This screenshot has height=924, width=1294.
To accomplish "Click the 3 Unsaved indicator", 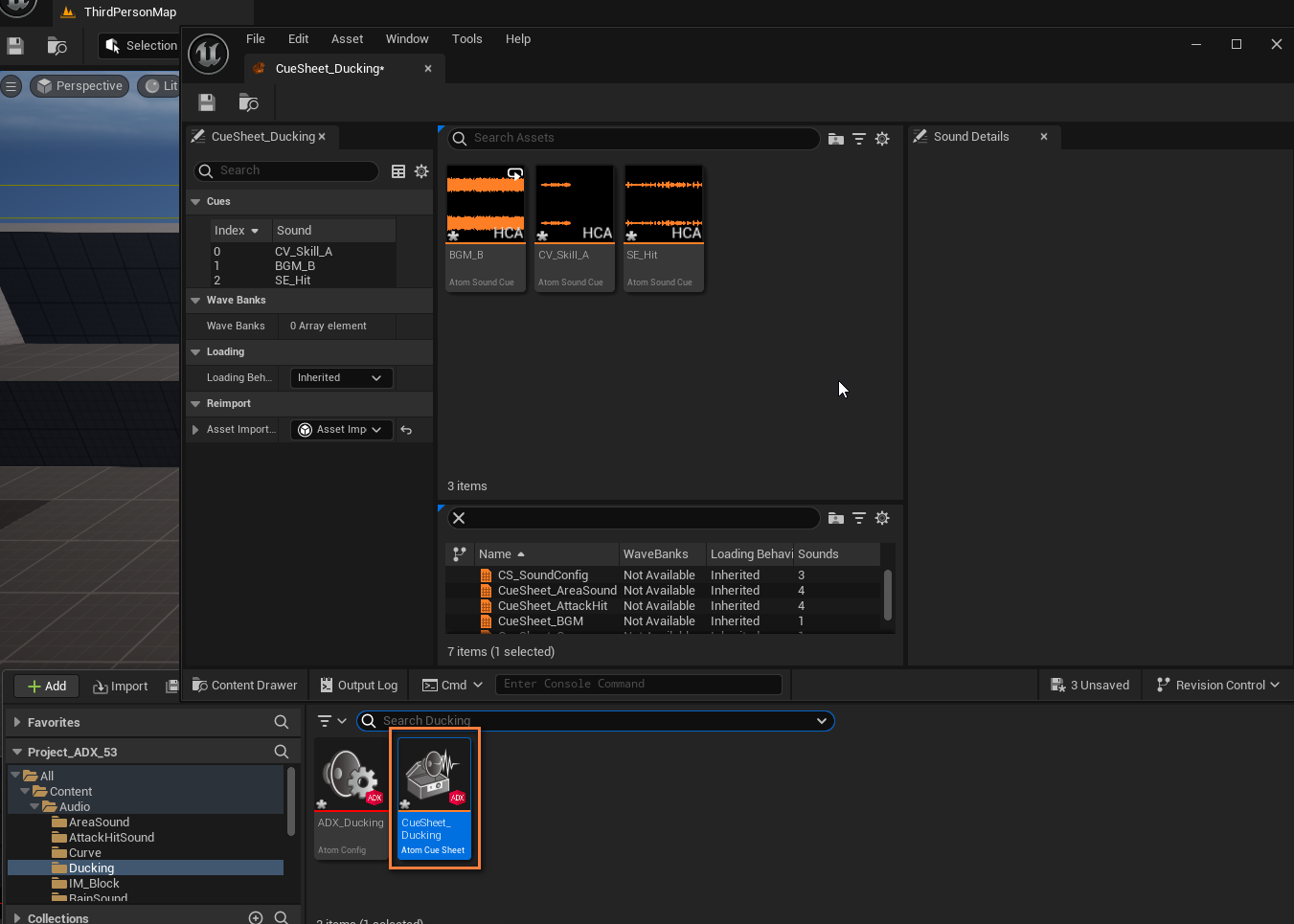I will coord(1090,685).
